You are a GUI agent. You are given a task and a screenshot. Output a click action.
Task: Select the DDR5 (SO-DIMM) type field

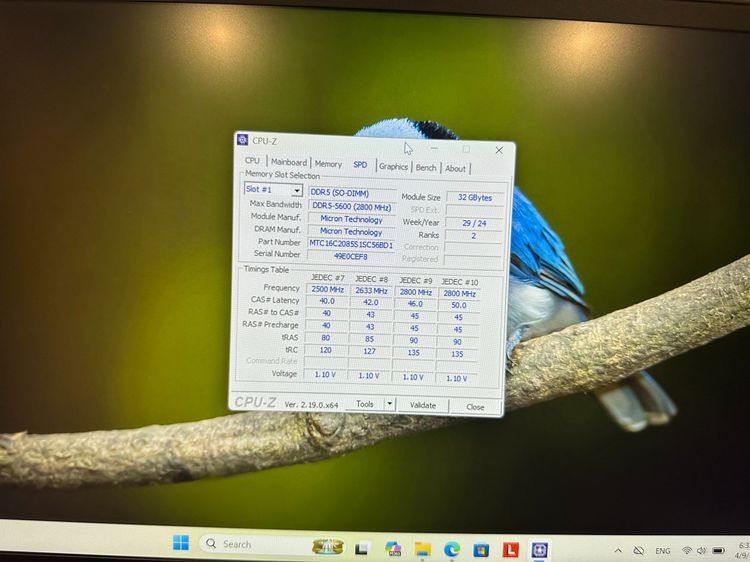click(353, 193)
